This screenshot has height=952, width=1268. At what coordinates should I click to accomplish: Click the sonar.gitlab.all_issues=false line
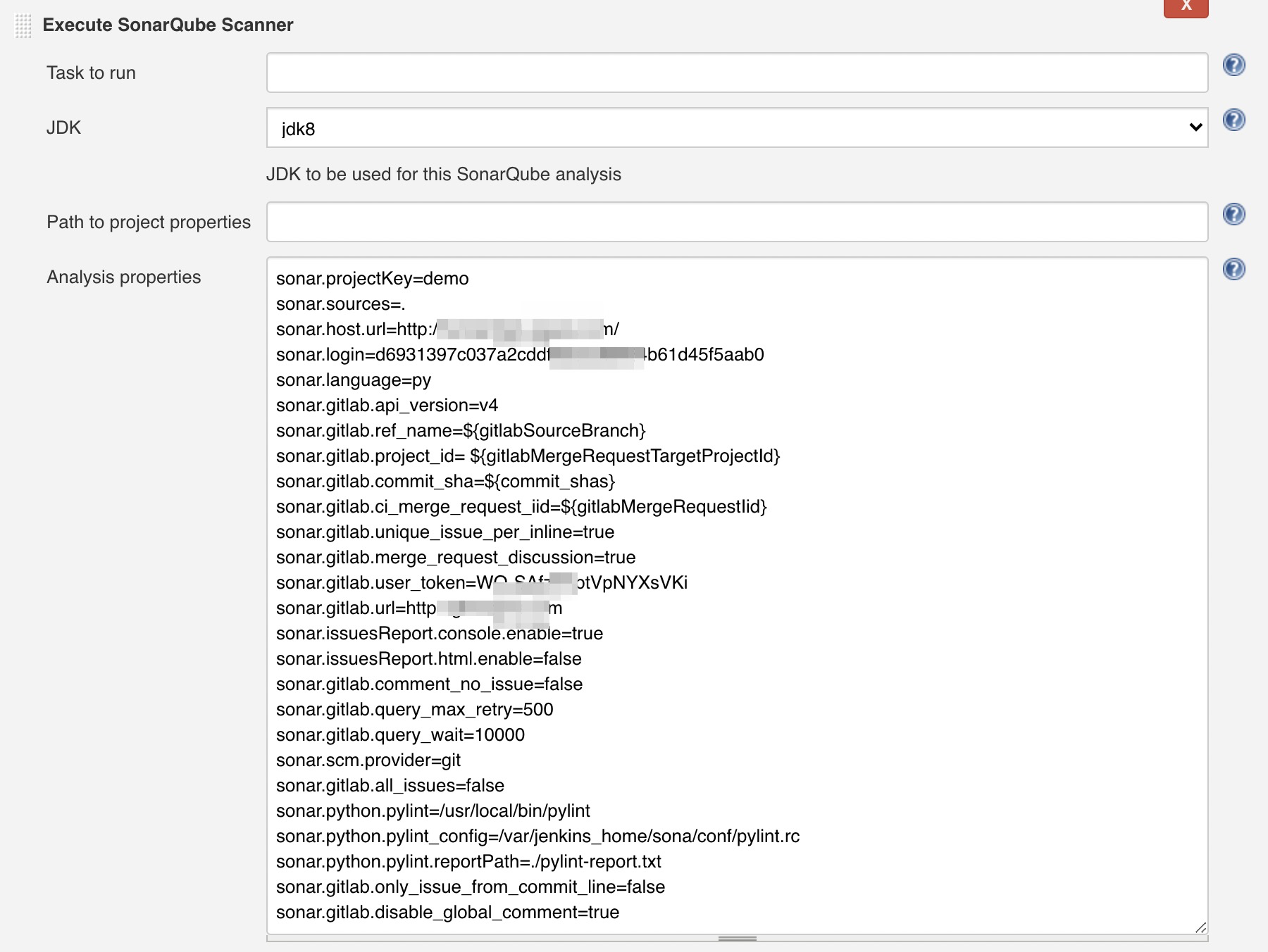(390, 786)
